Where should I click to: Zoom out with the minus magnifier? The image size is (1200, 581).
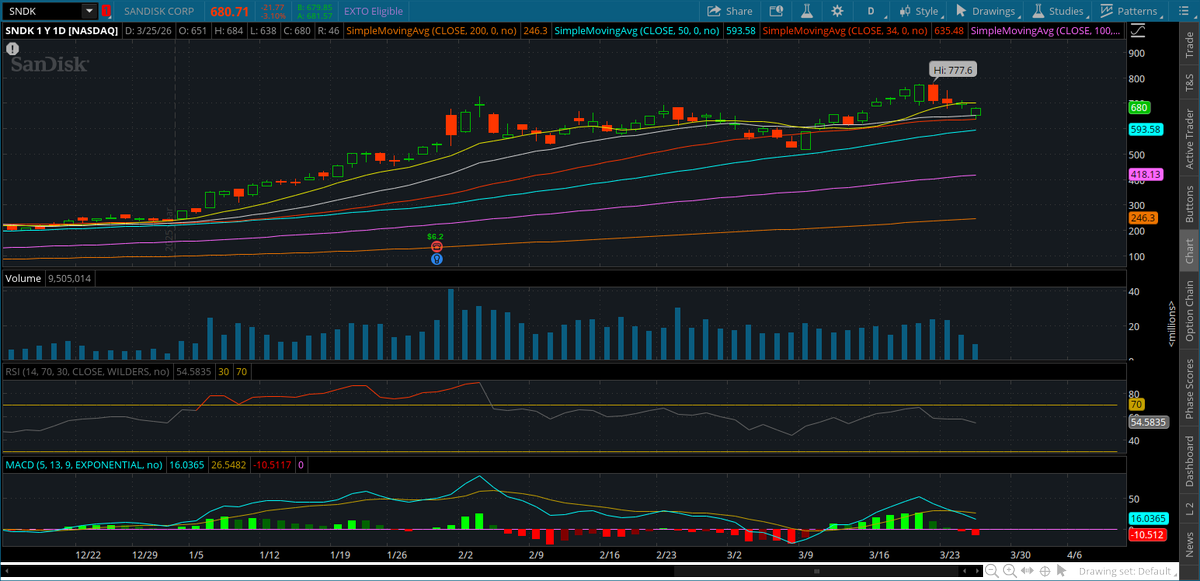point(990,570)
